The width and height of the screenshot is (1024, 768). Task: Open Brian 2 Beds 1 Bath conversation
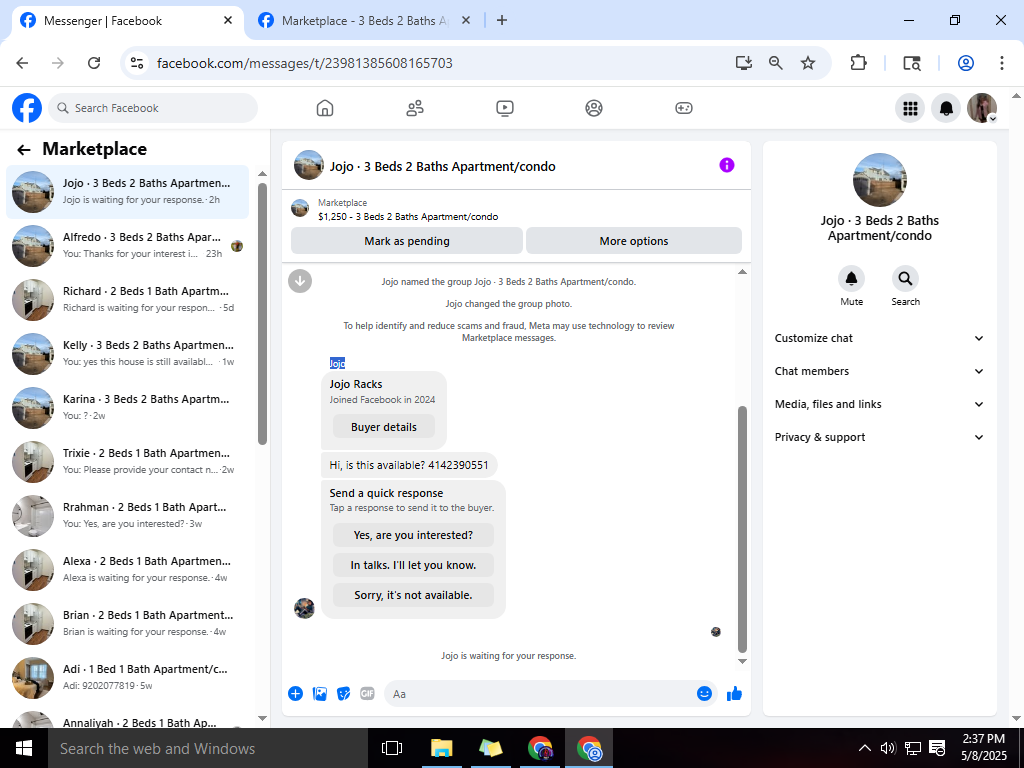click(x=128, y=624)
